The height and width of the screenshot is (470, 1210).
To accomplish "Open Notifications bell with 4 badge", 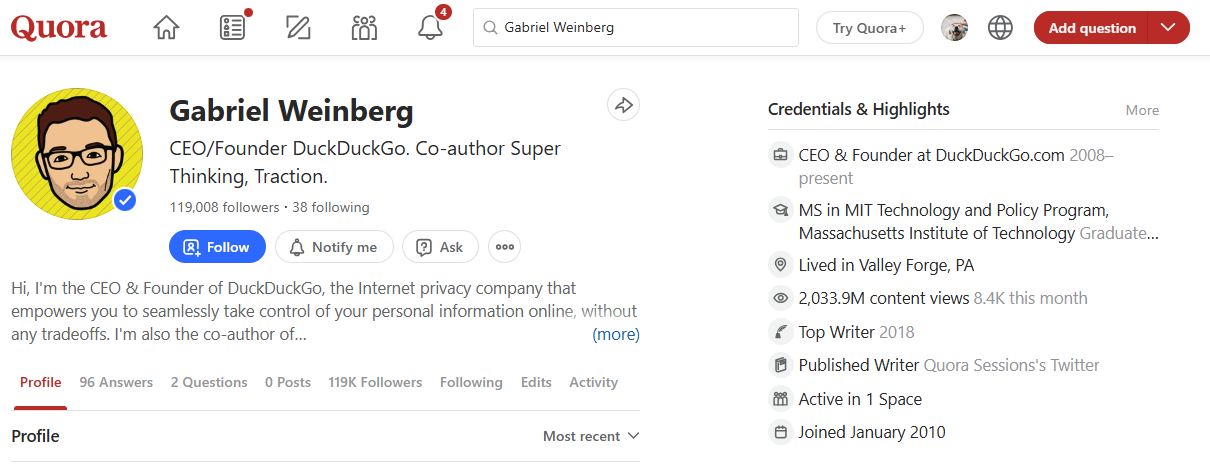I will point(431,28).
